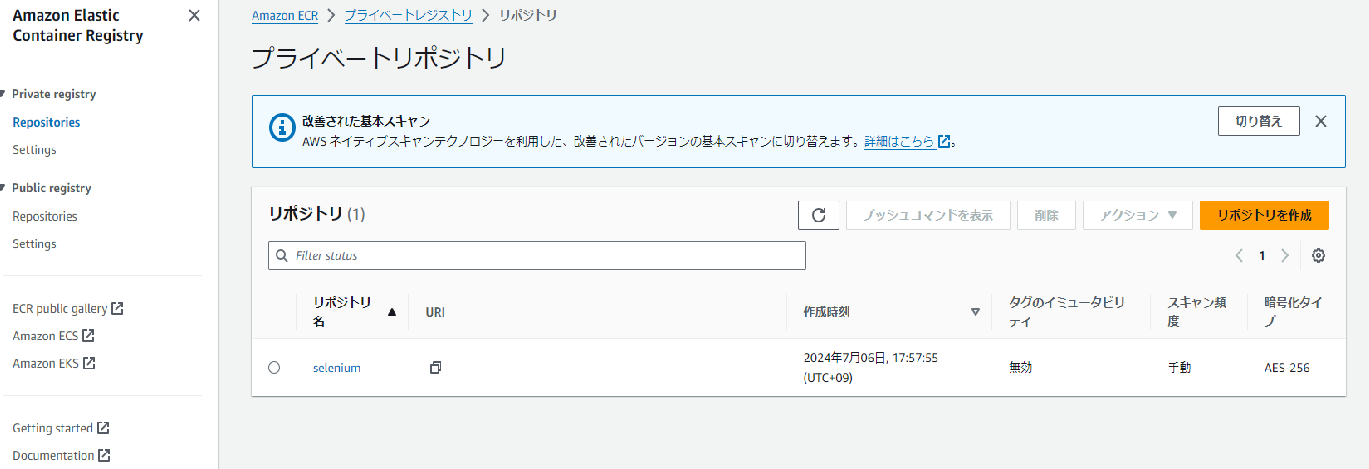Image resolution: width=1369 pixels, height=469 pixels.
Task: Open Repositories under Private registry
Action: pyautogui.click(x=46, y=122)
